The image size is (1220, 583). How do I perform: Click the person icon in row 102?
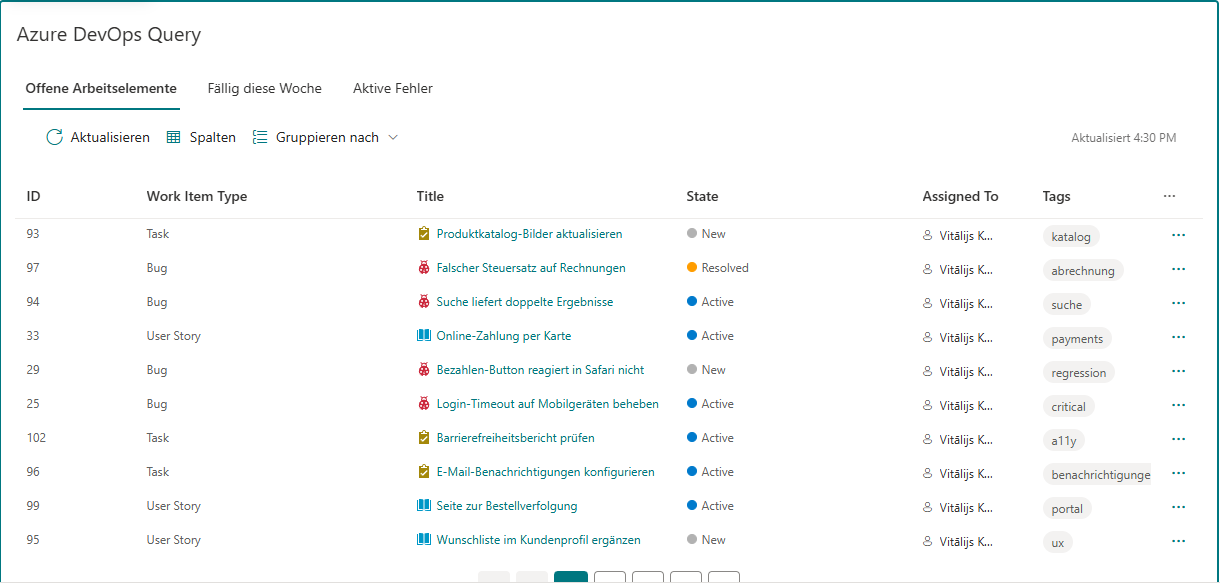(927, 440)
